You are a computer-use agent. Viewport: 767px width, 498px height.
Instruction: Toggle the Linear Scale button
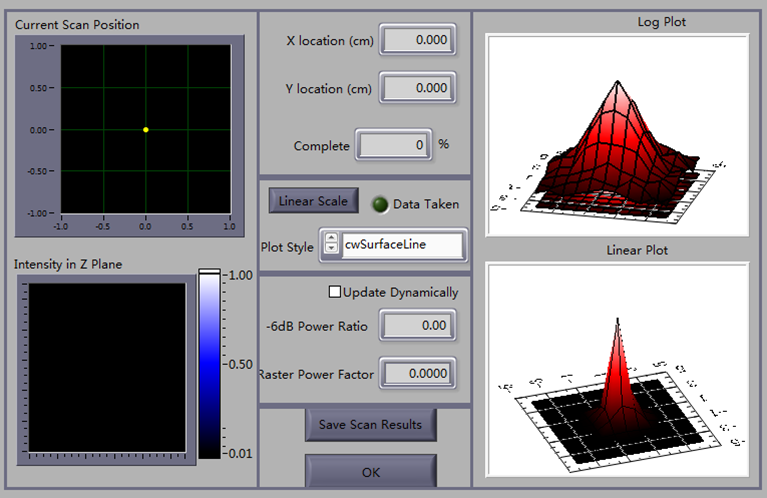tap(312, 201)
